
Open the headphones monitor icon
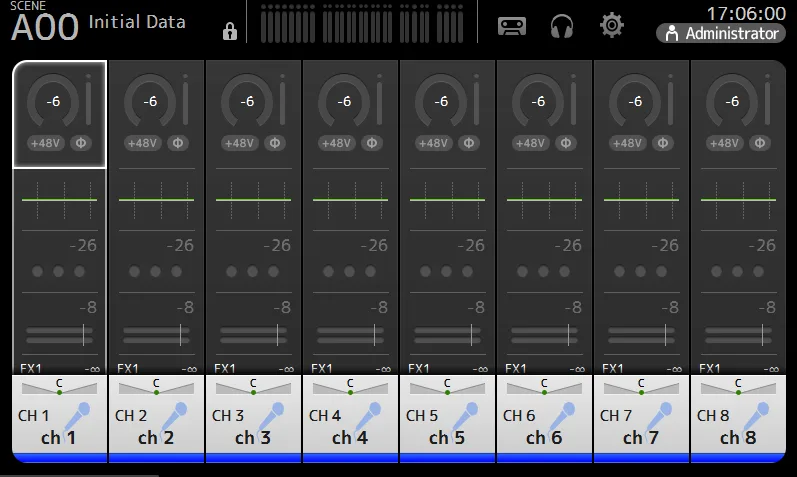coord(562,25)
